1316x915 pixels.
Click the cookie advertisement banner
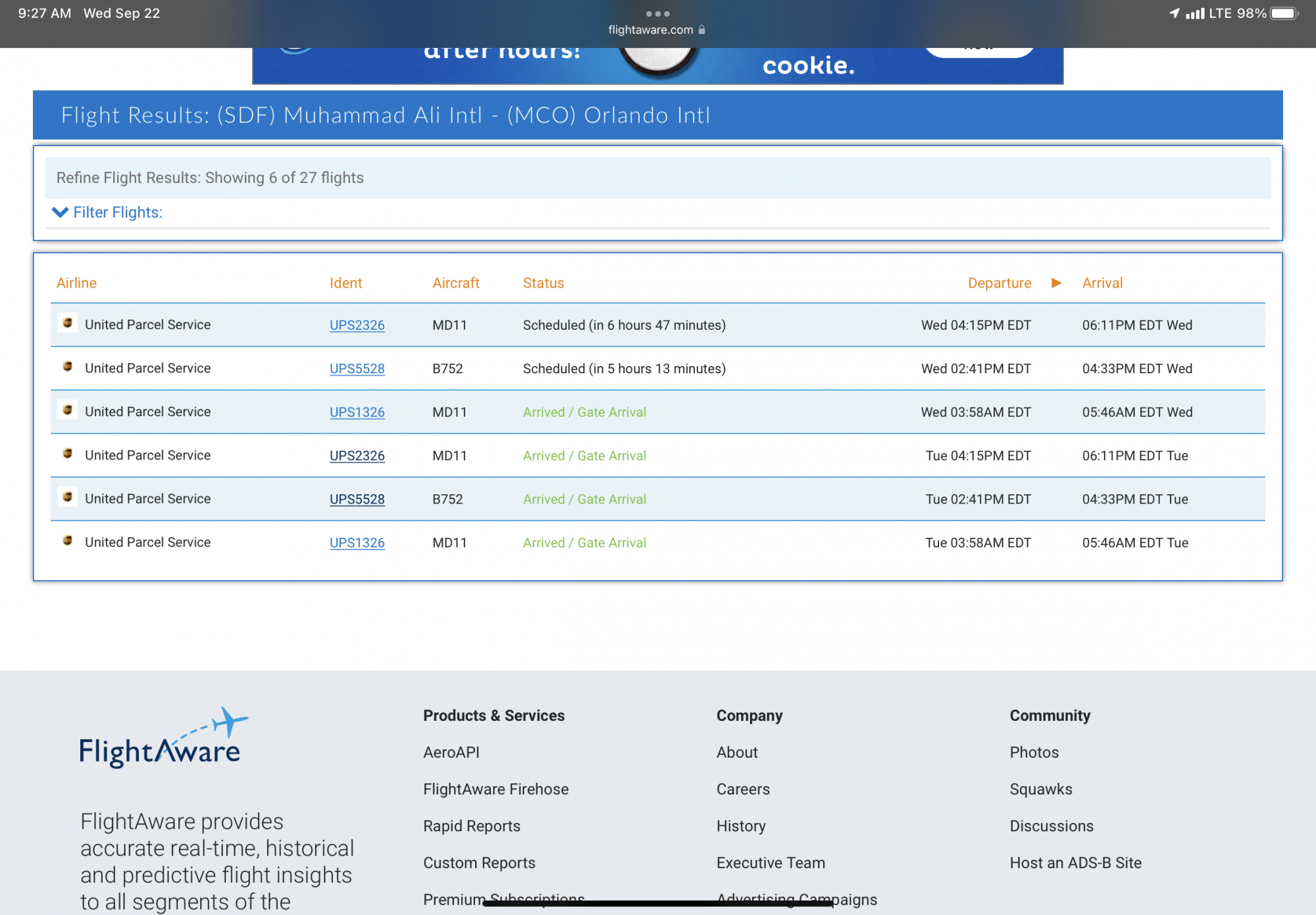click(x=657, y=65)
